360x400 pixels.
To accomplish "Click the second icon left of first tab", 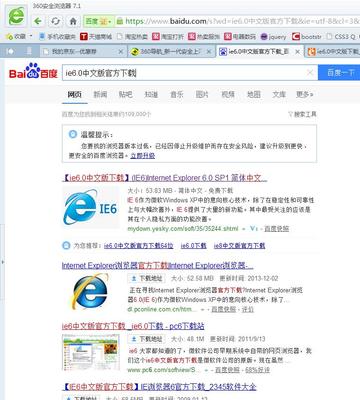I will click(29, 51).
